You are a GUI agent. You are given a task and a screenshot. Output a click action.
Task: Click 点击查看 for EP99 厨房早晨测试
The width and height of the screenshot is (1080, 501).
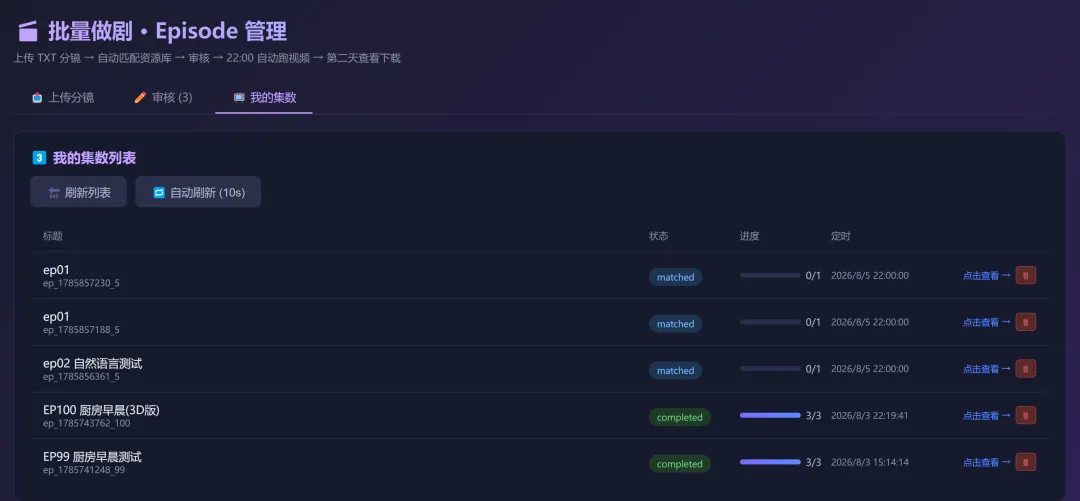click(986, 462)
